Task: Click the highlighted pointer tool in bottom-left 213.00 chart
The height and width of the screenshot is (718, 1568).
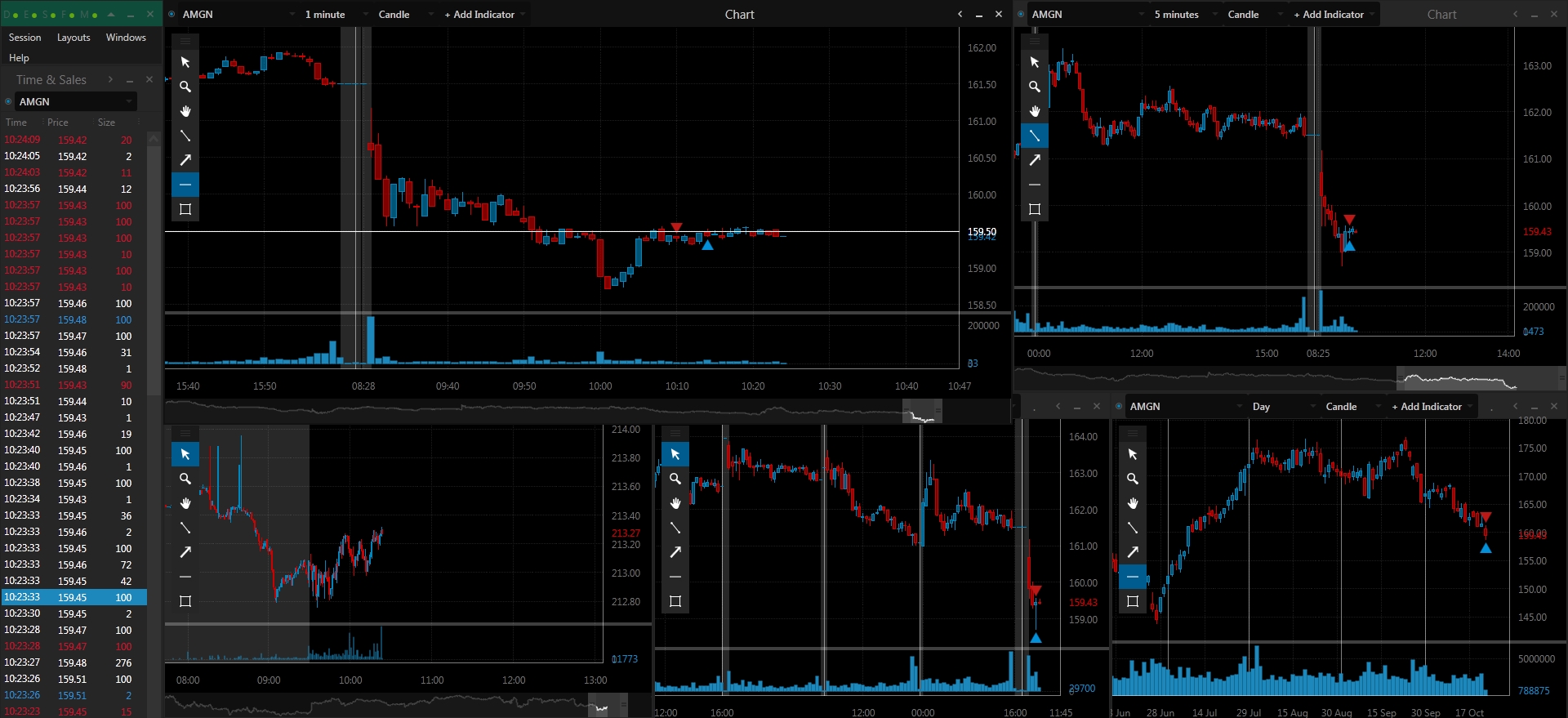Action: [x=185, y=454]
